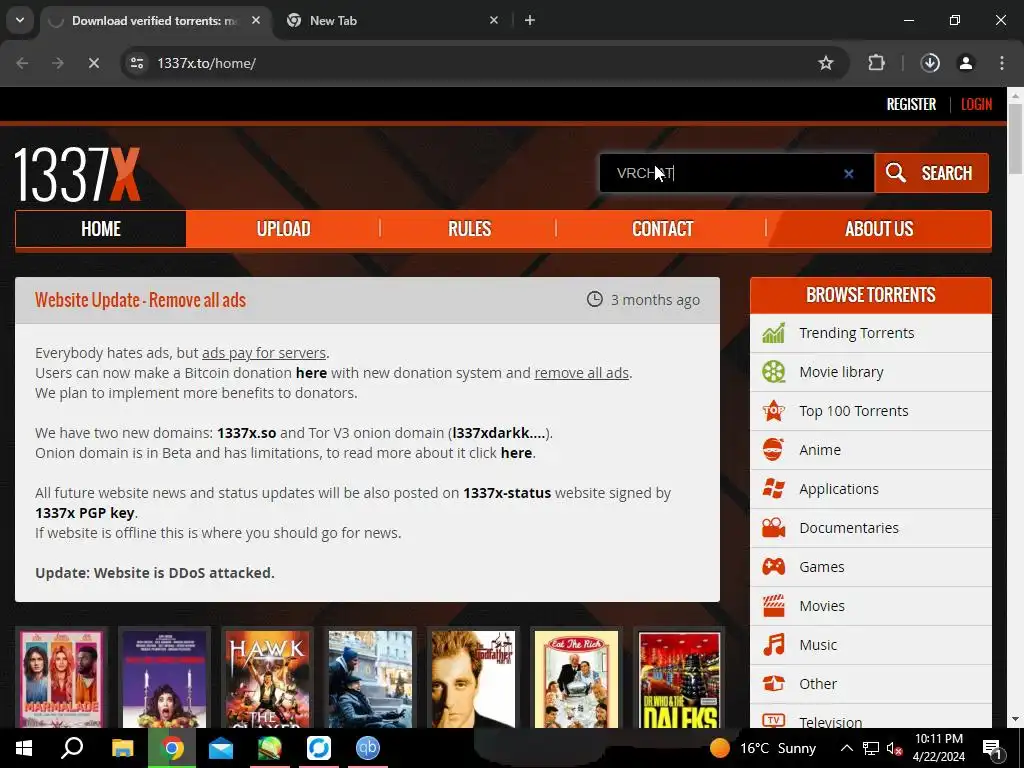The image size is (1024, 768).
Task: Click the Website Update - Remove all ads heading
Action: point(140,300)
